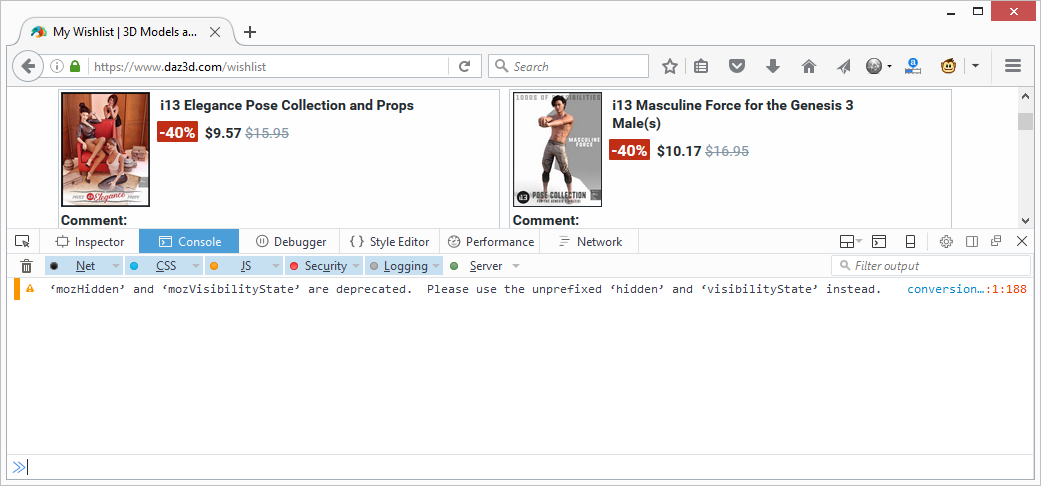Go back using the browser back arrow

point(28,66)
